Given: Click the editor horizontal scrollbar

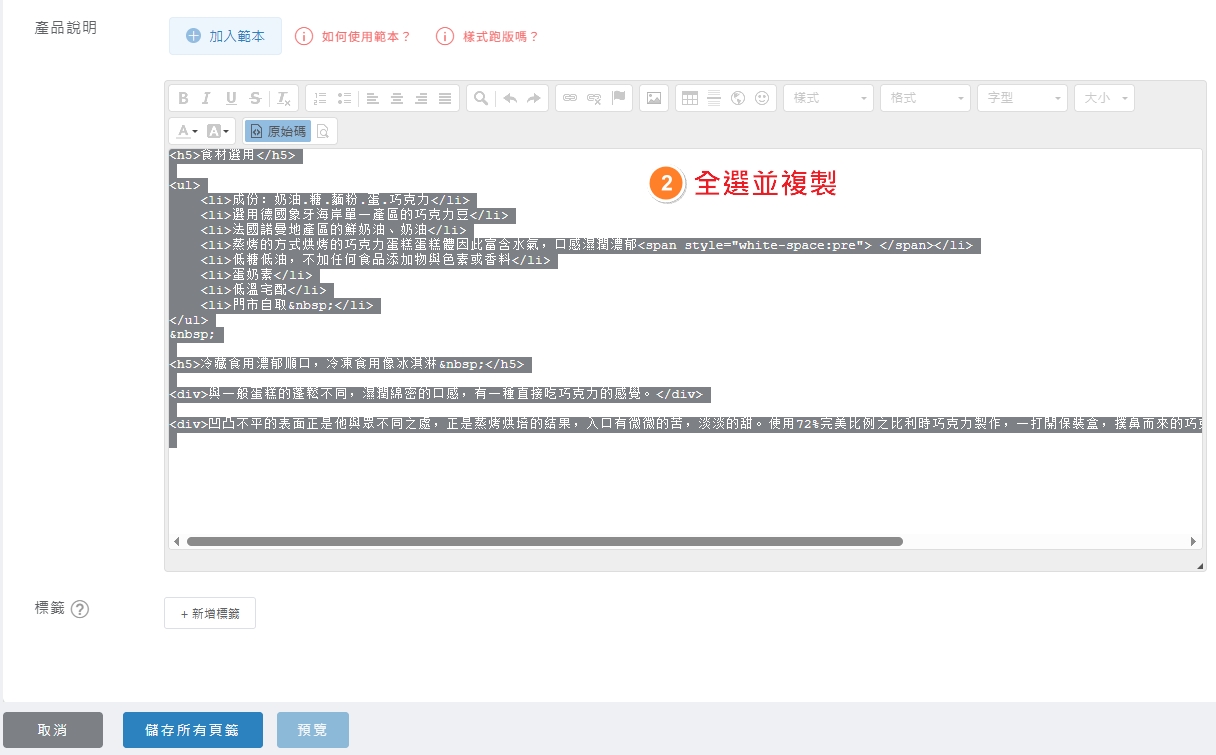Looking at the screenshot, I should tap(545, 541).
